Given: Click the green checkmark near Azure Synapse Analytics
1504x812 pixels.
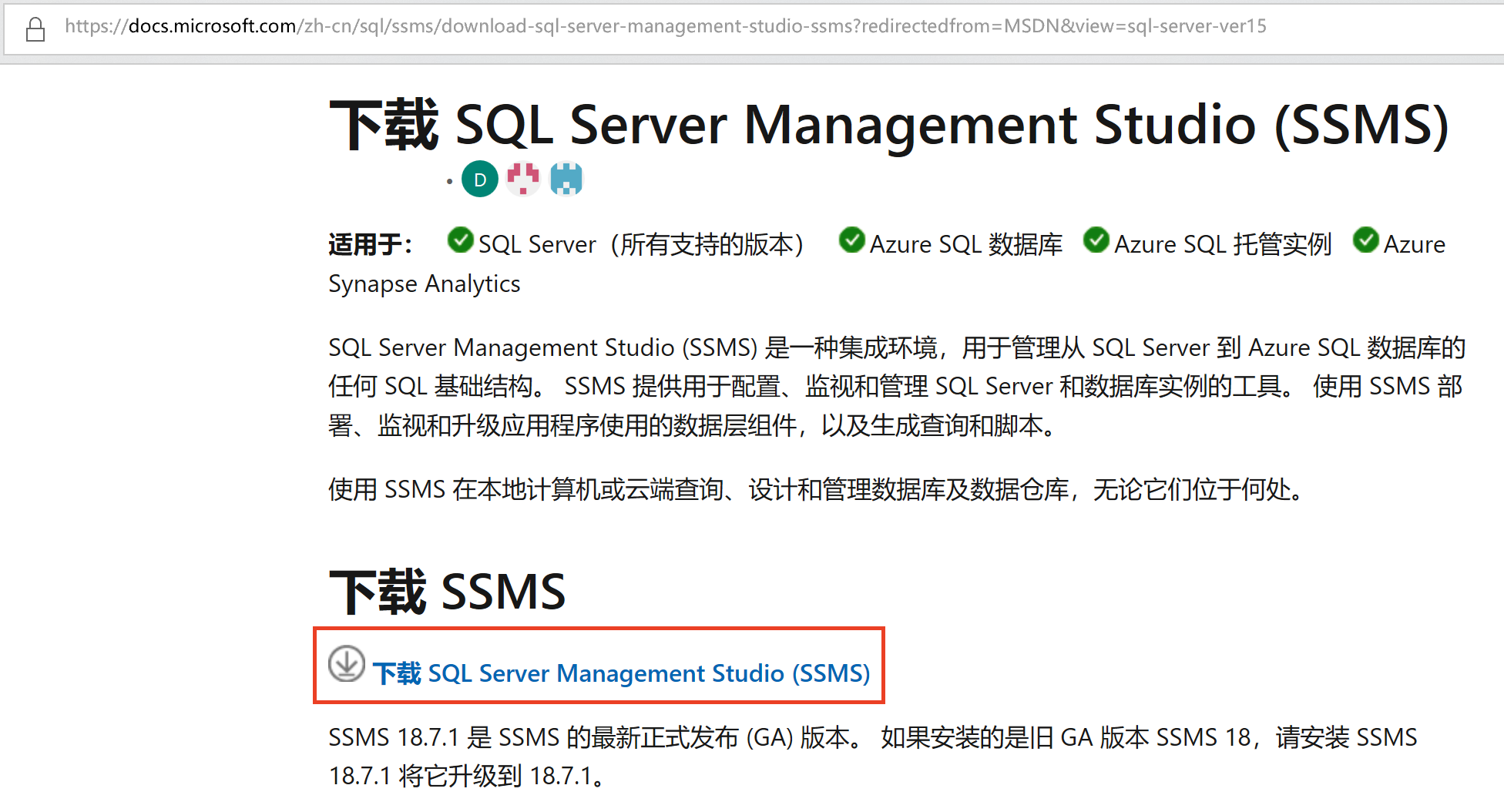Looking at the screenshot, I should (x=1365, y=240).
